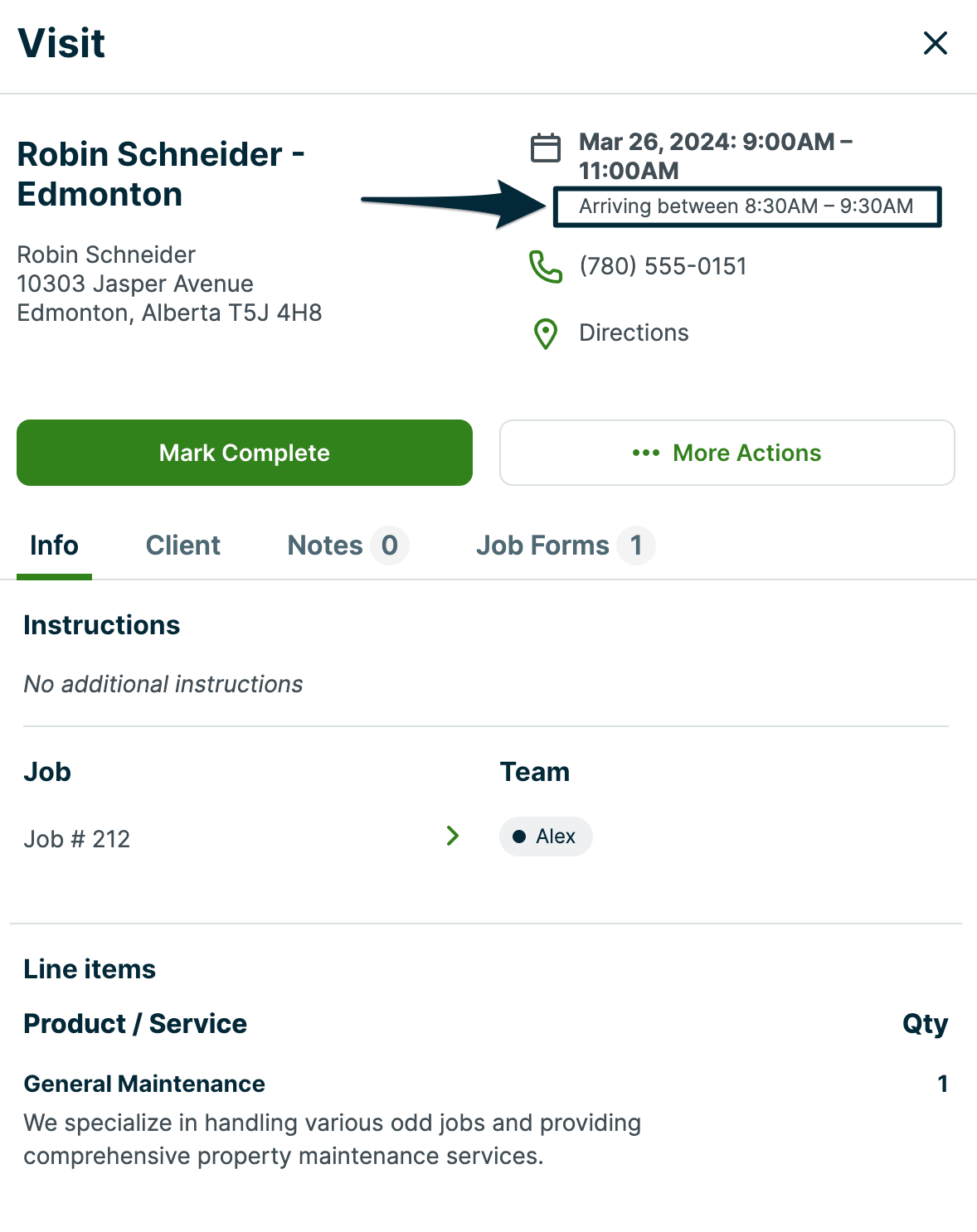Click the Job # 212 label
This screenshot has height=1232, width=977.
(x=77, y=839)
